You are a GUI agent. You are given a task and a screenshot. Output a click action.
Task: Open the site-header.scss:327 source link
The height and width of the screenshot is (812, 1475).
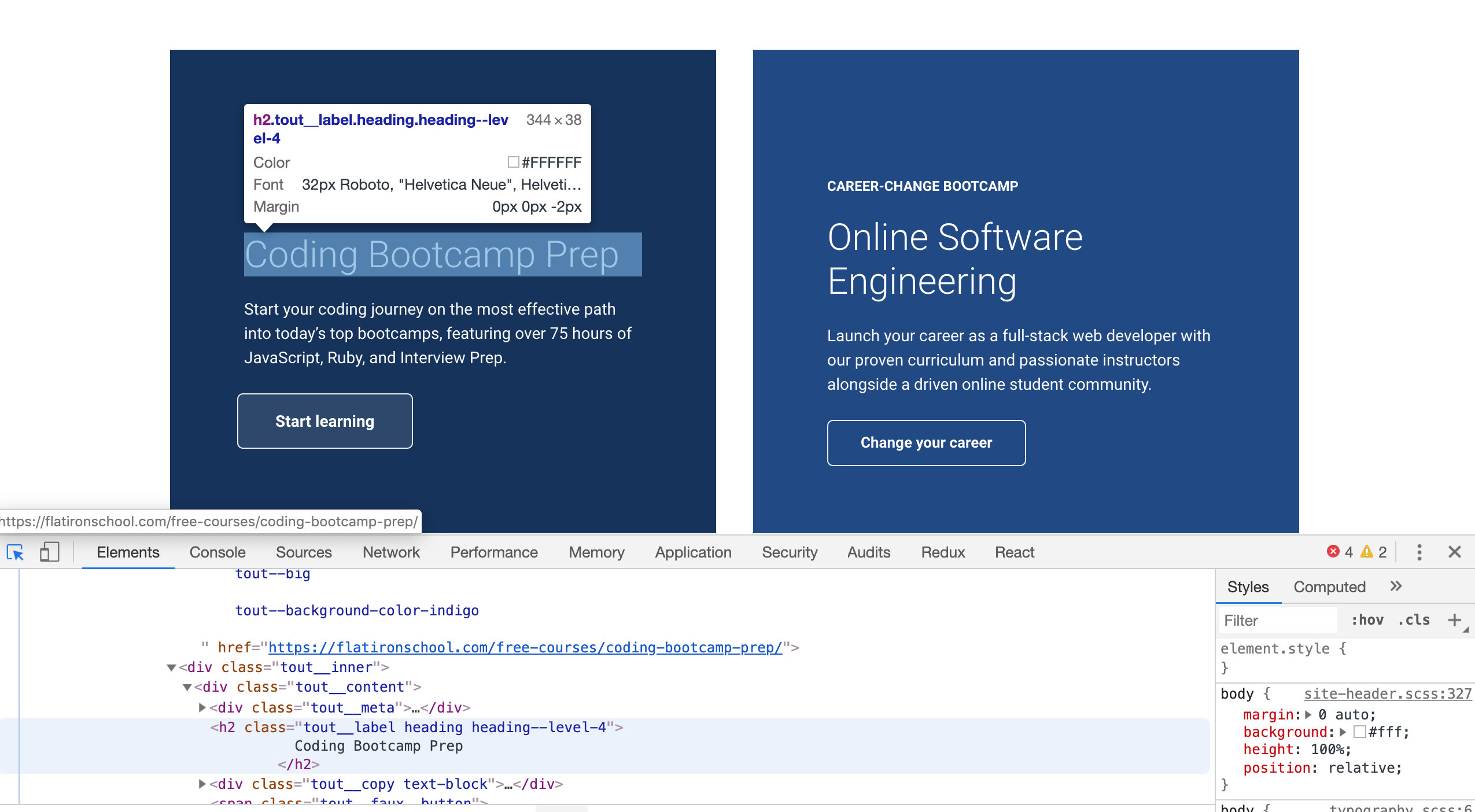[x=1387, y=693]
